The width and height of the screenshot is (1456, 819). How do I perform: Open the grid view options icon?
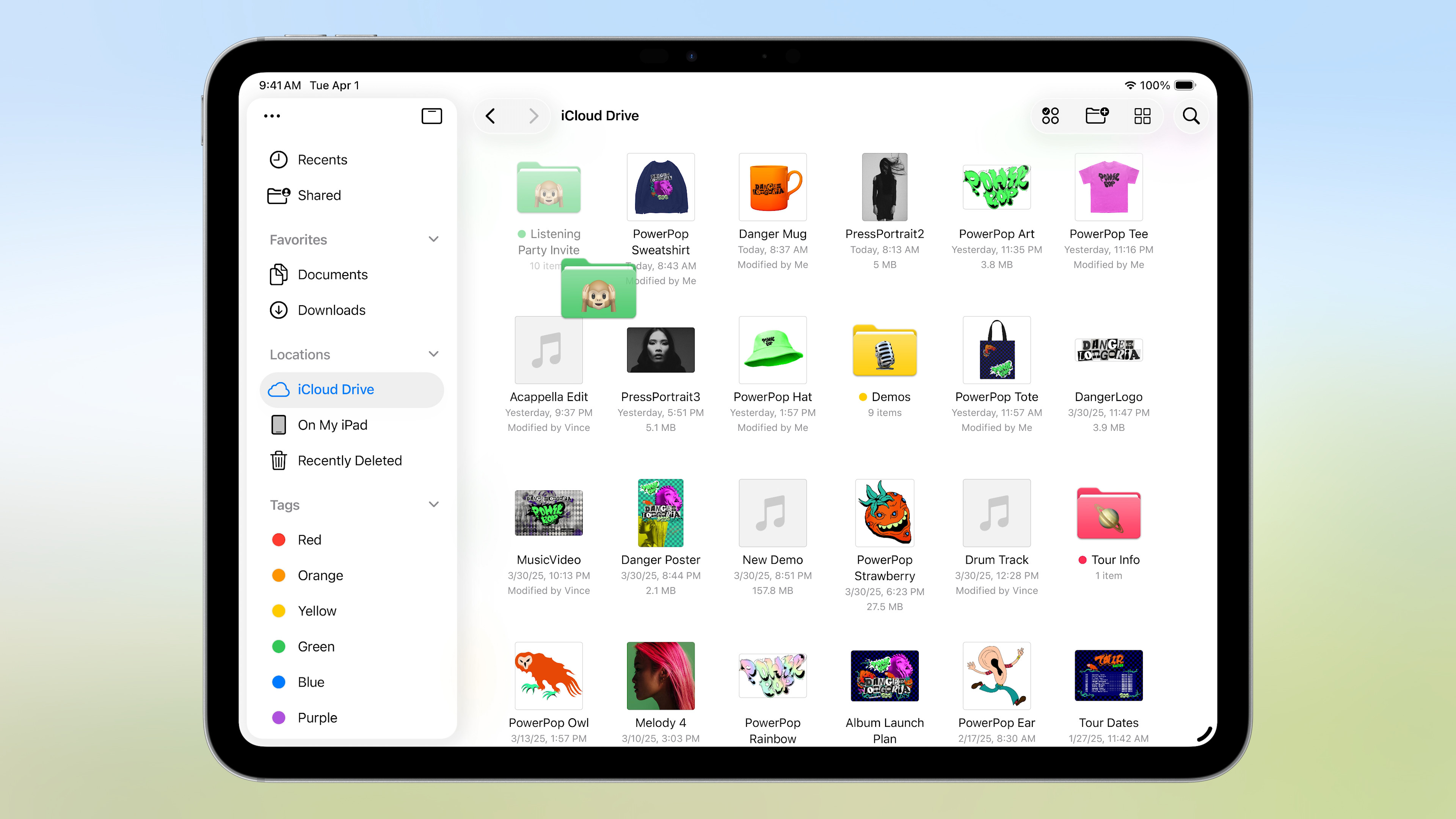point(1142,116)
